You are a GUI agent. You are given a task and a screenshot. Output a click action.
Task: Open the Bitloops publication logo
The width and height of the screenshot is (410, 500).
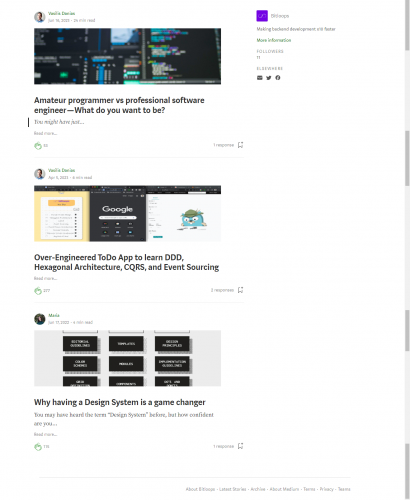[x=262, y=16]
